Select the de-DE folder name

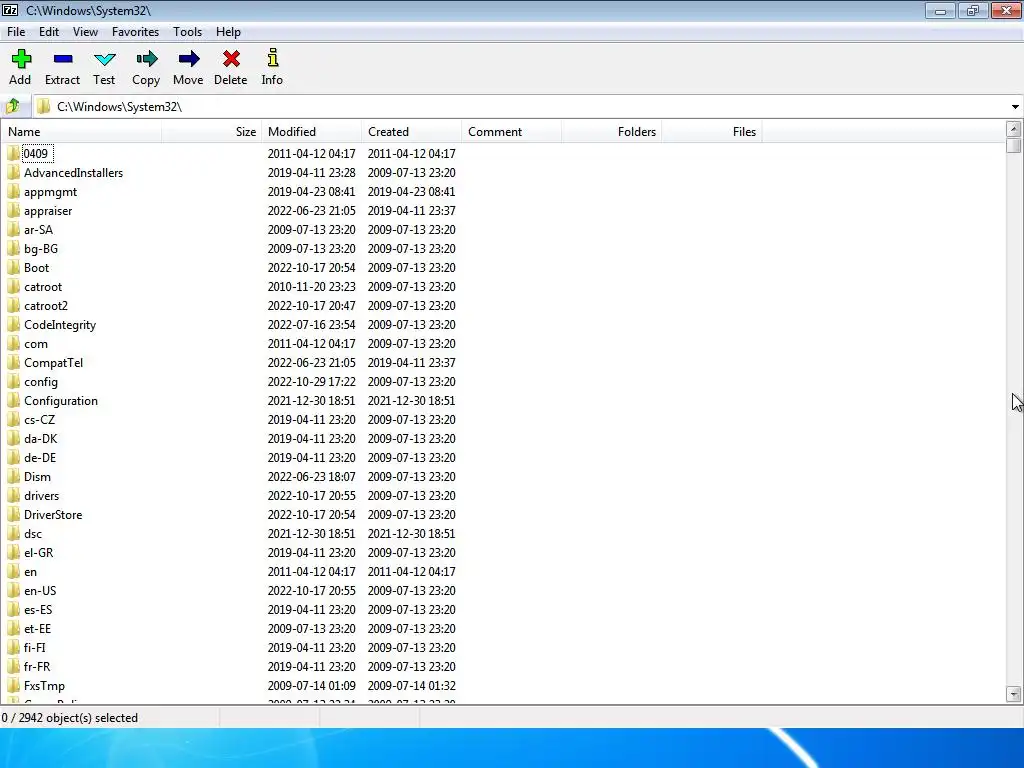tap(40, 457)
